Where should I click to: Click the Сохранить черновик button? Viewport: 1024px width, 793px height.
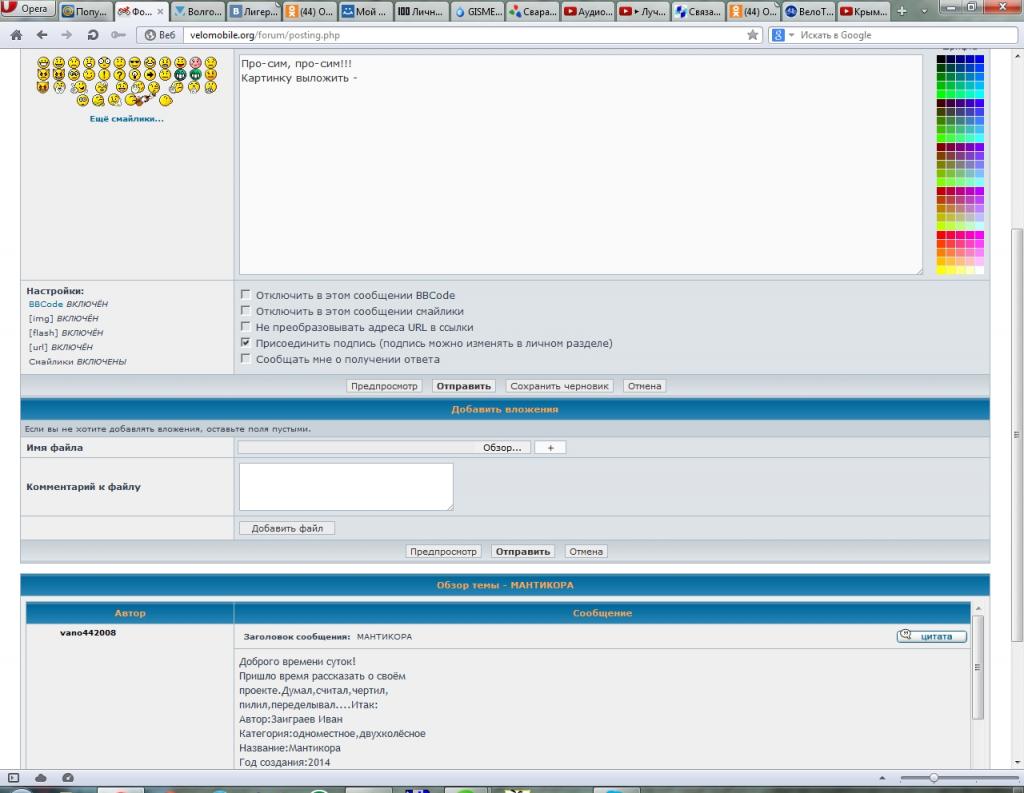click(x=559, y=386)
